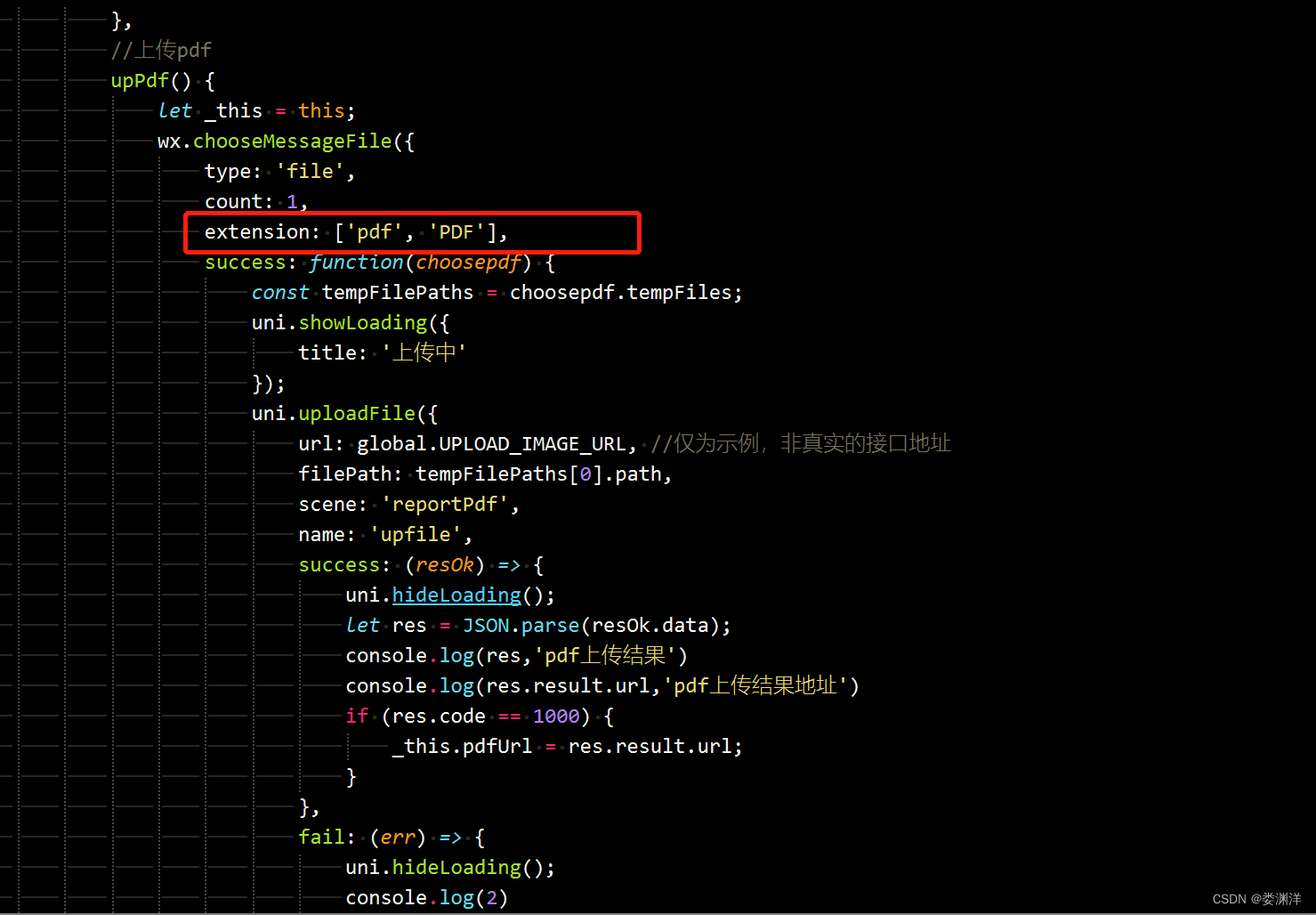Click the "name: 'upfile'," line
Viewport: 1316px width, 915px height.
pos(385,534)
